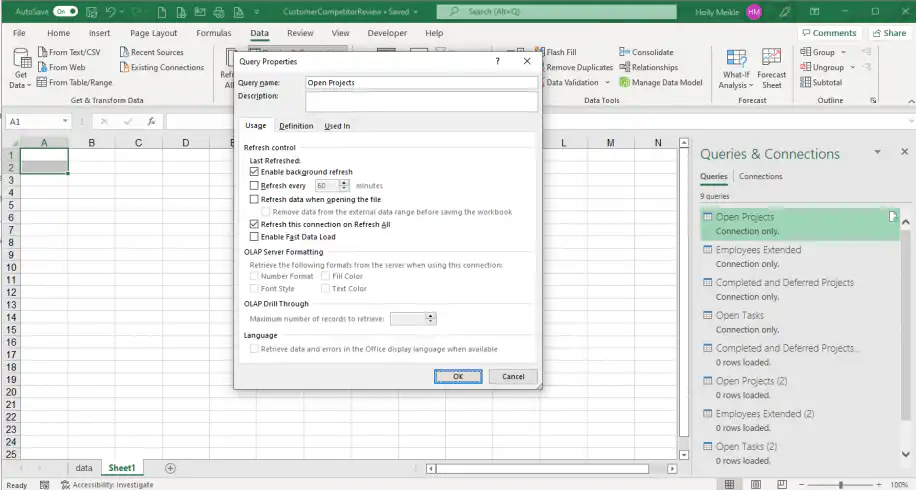Click zoom in plus button
916x490 pixels.
click(x=879, y=485)
